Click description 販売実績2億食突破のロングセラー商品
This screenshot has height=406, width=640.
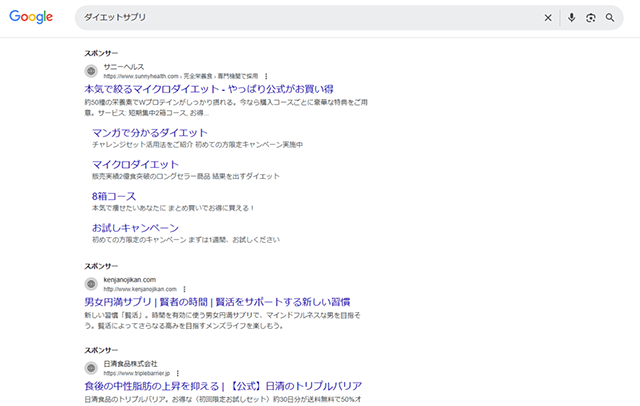(x=186, y=176)
